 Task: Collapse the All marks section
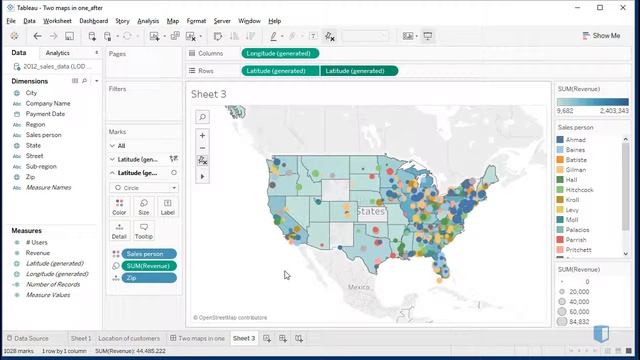point(112,146)
